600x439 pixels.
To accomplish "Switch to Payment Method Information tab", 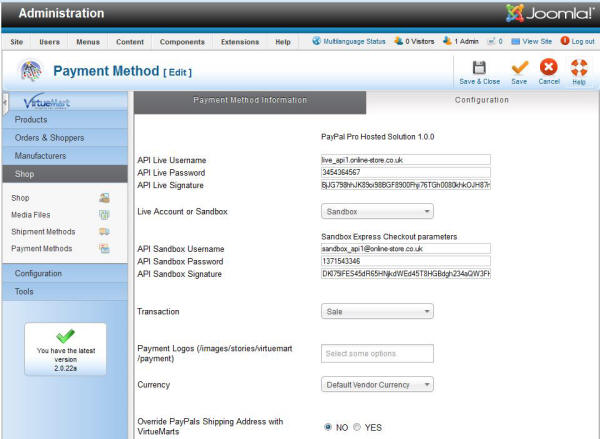I will pyautogui.click(x=250, y=101).
